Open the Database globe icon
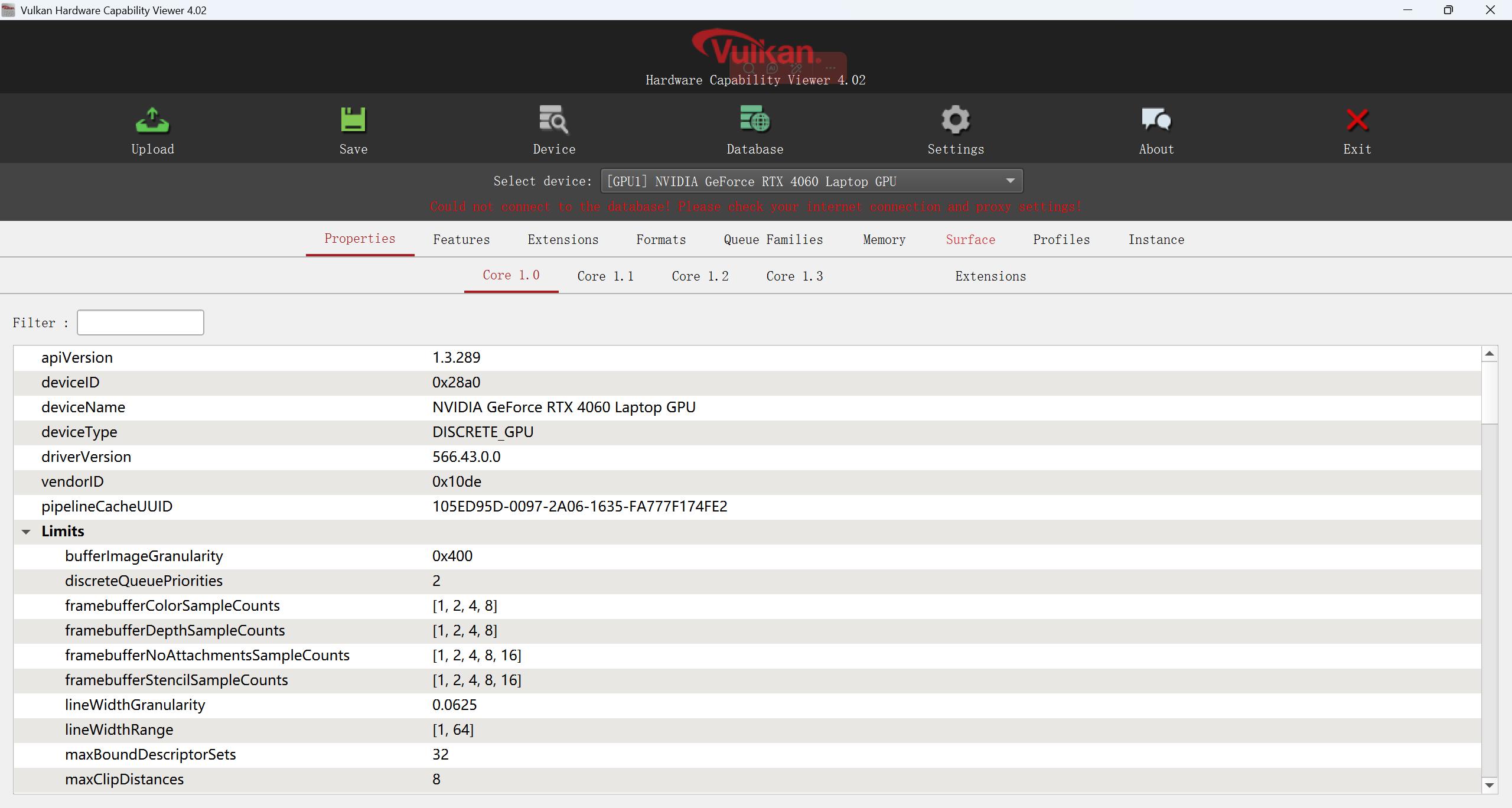 (755, 120)
